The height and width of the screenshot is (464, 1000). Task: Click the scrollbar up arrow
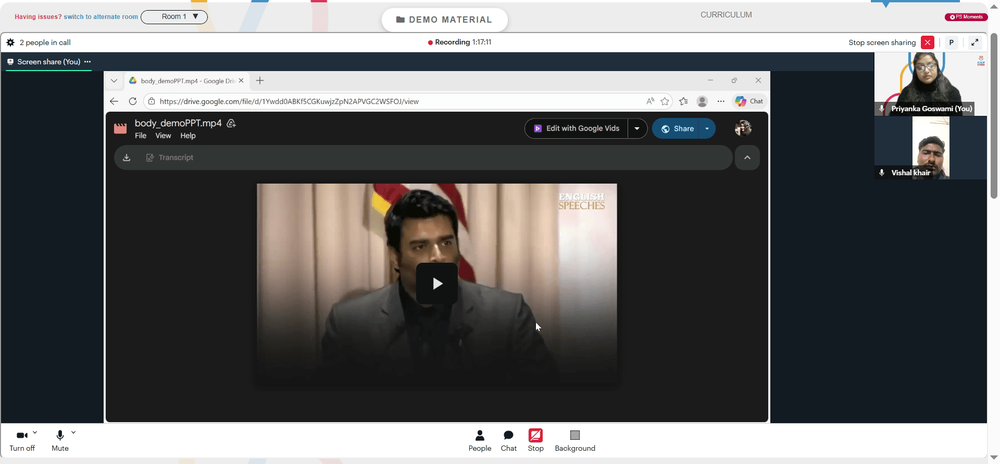pos(994,7)
